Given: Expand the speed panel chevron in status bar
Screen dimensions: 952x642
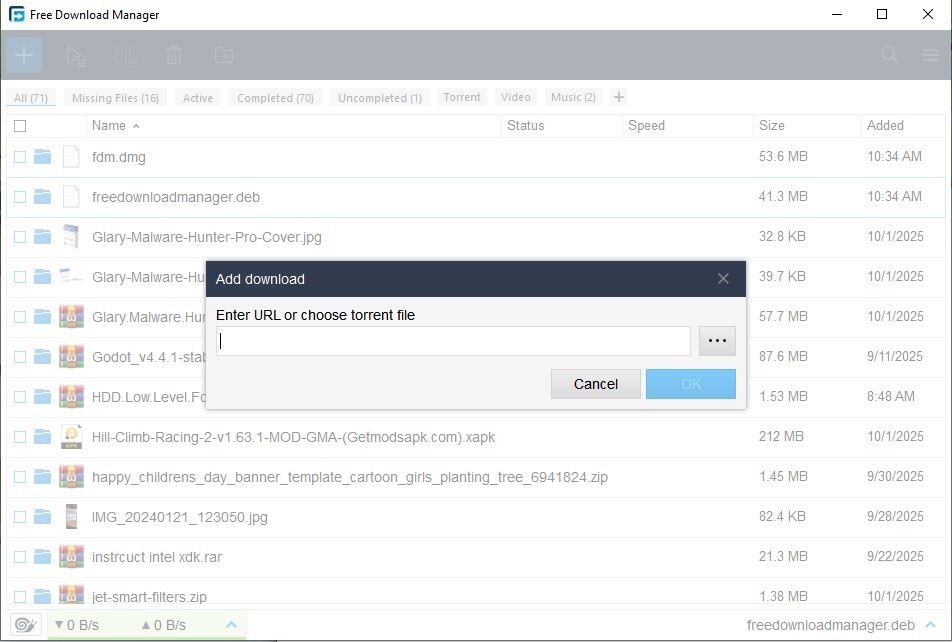Looking at the screenshot, I should pyautogui.click(x=231, y=625).
